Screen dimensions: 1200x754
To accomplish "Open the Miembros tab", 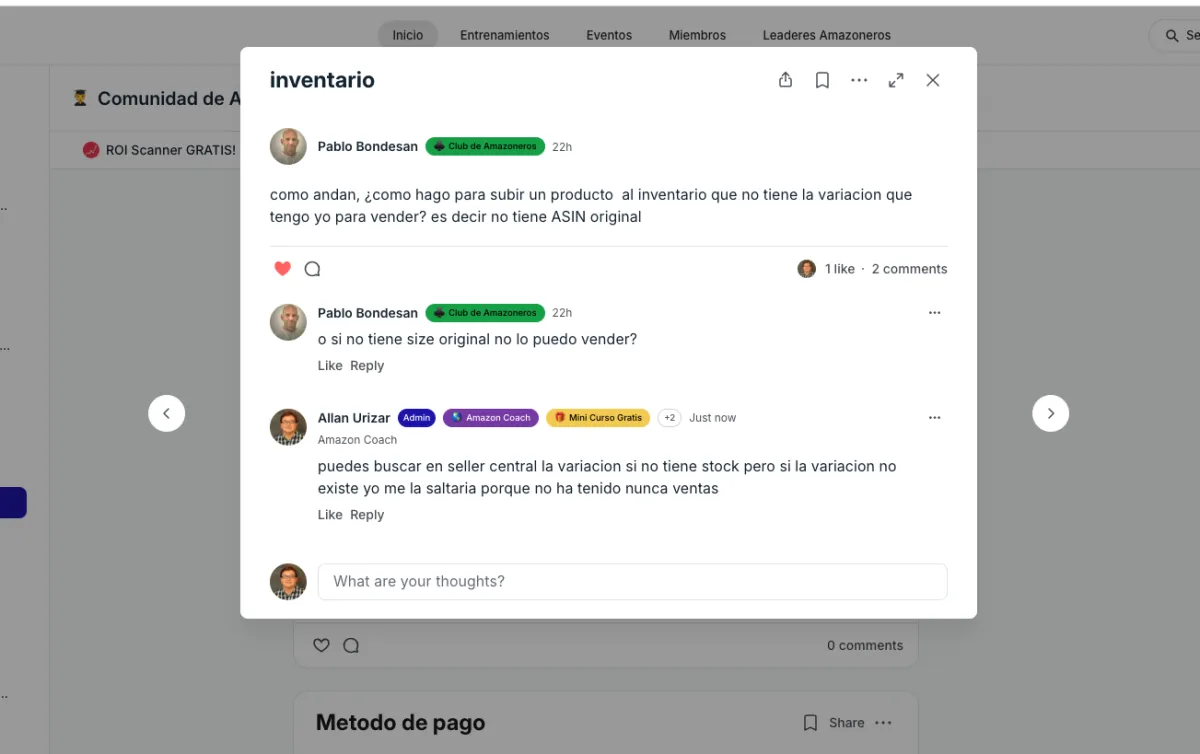I will pyautogui.click(x=697, y=35).
